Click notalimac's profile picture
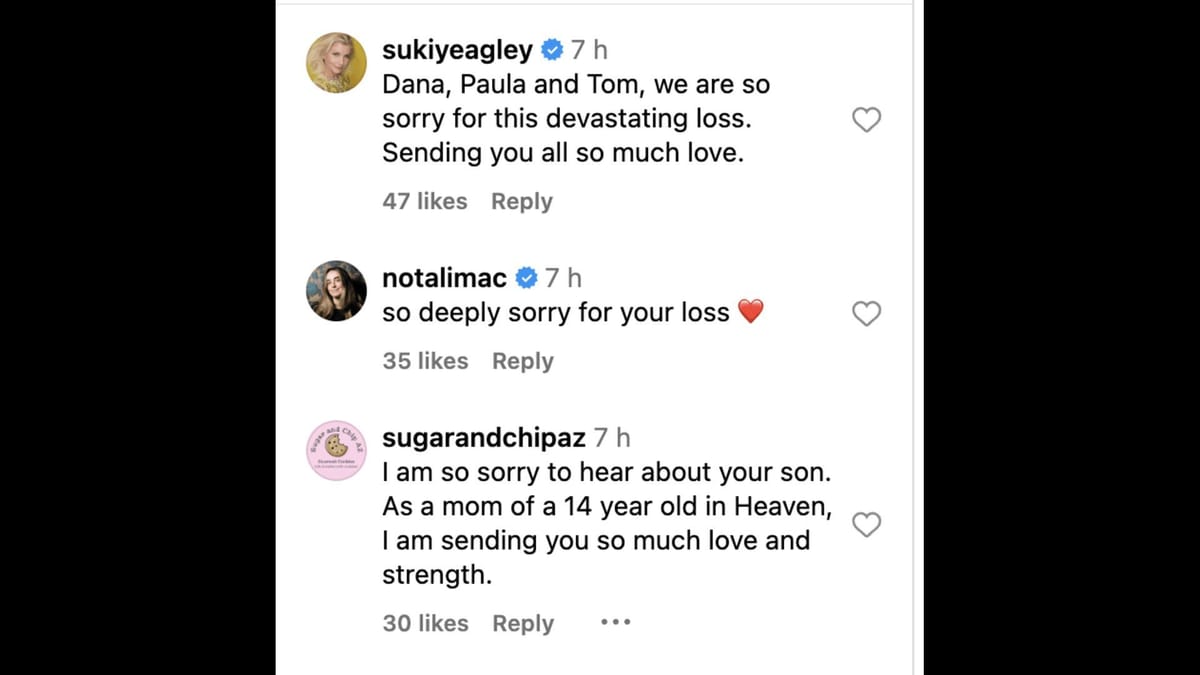Image resolution: width=1200 pixels, height=675 pixels. click(336, 291)
